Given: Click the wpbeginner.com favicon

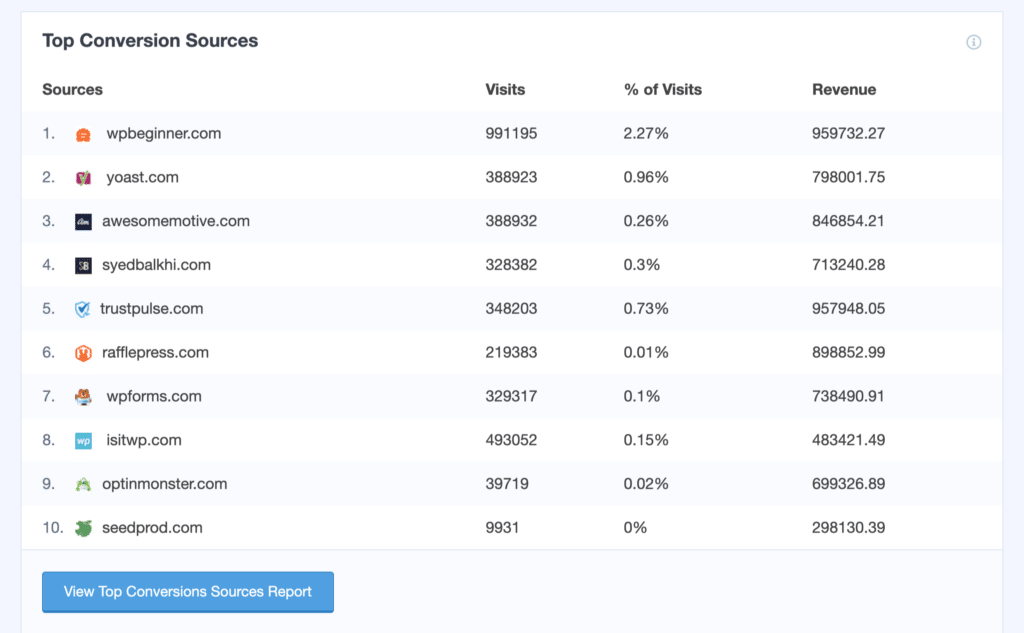Looking at the screenshot, I should click(x=83, y=135).
